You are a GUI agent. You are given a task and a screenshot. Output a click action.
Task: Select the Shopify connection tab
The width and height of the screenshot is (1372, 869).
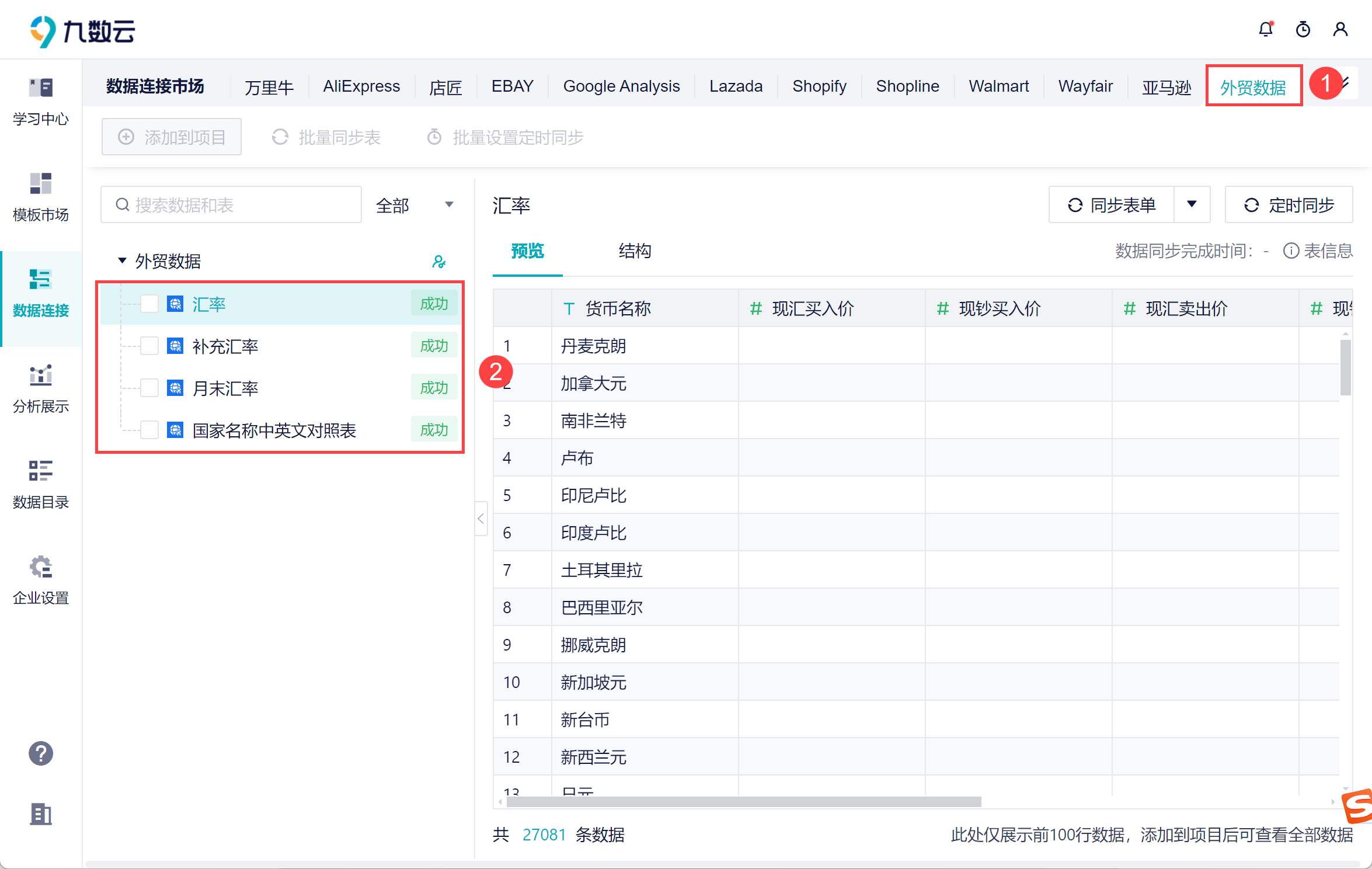coord(819,86)
